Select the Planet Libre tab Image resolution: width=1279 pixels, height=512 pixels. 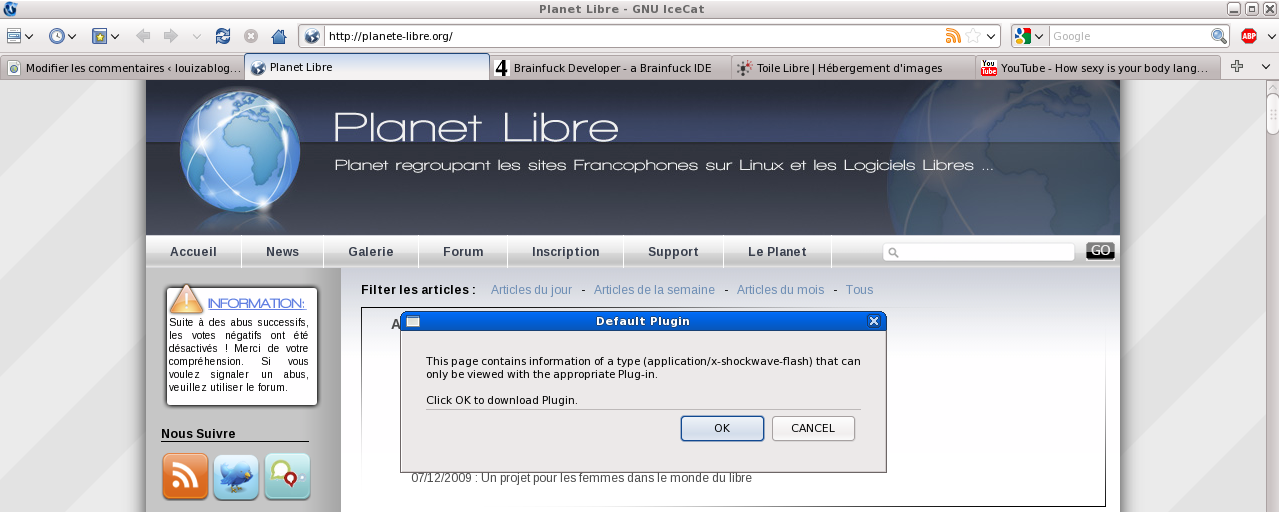point(367,67)
